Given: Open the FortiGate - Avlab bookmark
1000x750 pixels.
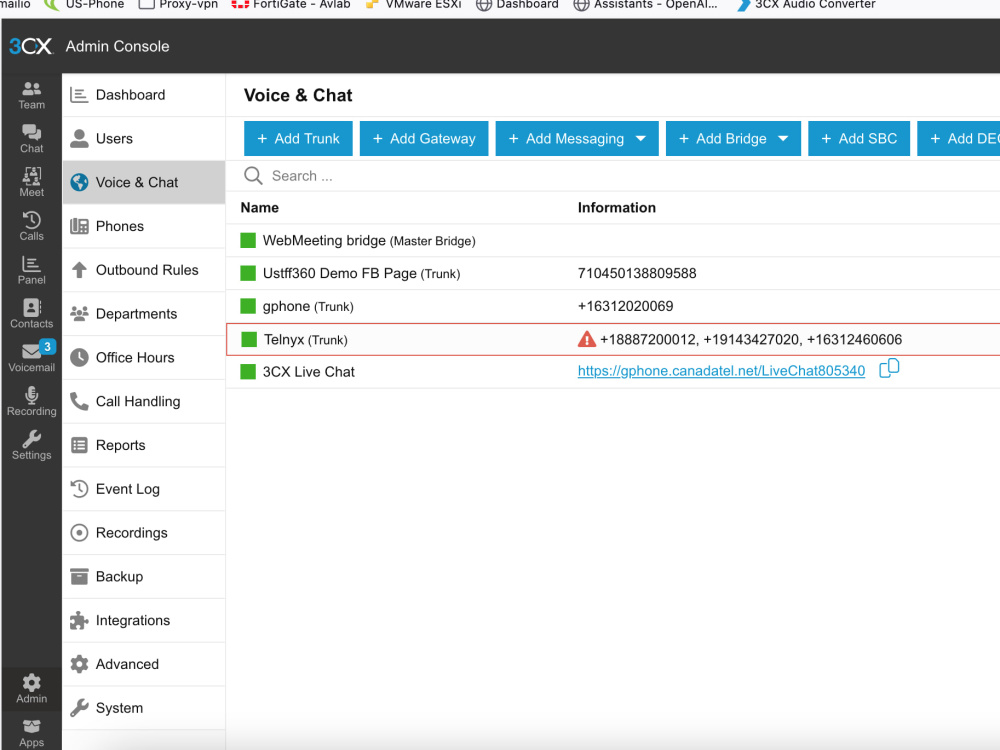Looking at the screenshot, I should pos(291,4).
